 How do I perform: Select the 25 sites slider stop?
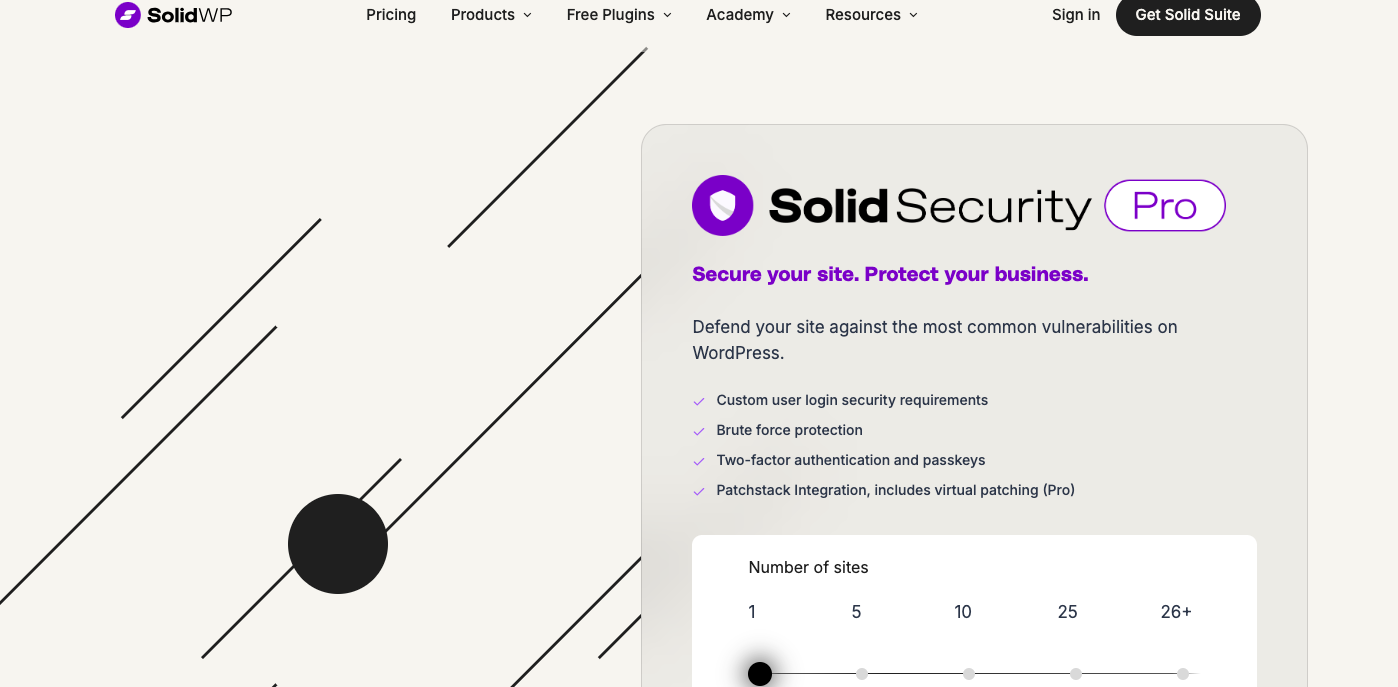(1076, 674)
